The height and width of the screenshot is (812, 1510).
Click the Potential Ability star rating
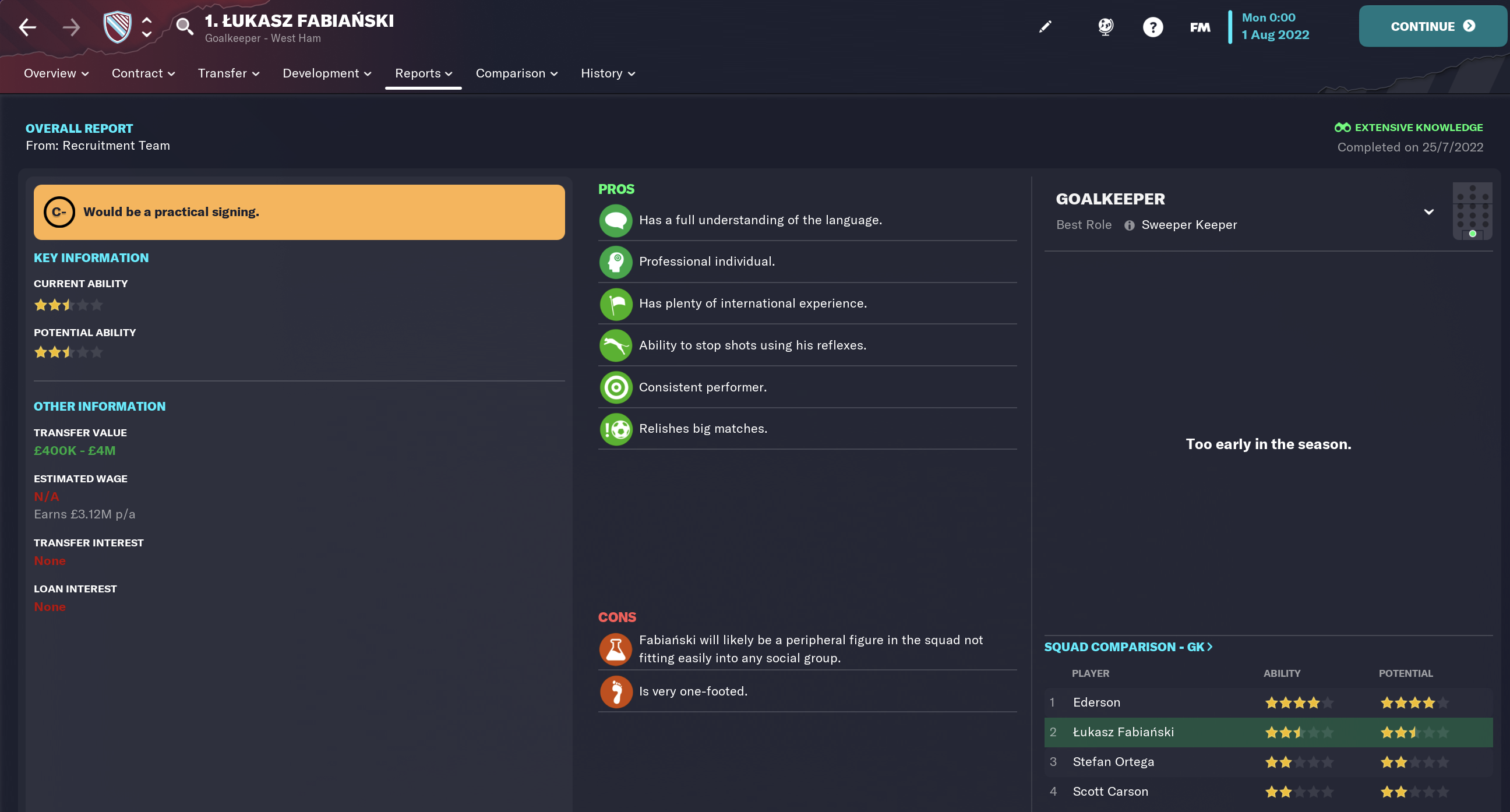(68, 352)
